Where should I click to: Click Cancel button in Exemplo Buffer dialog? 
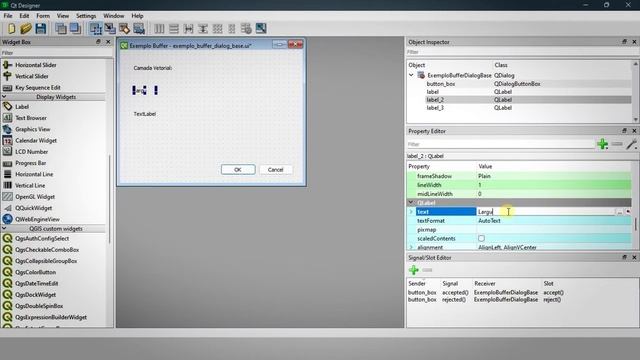[x=276, y=169]
